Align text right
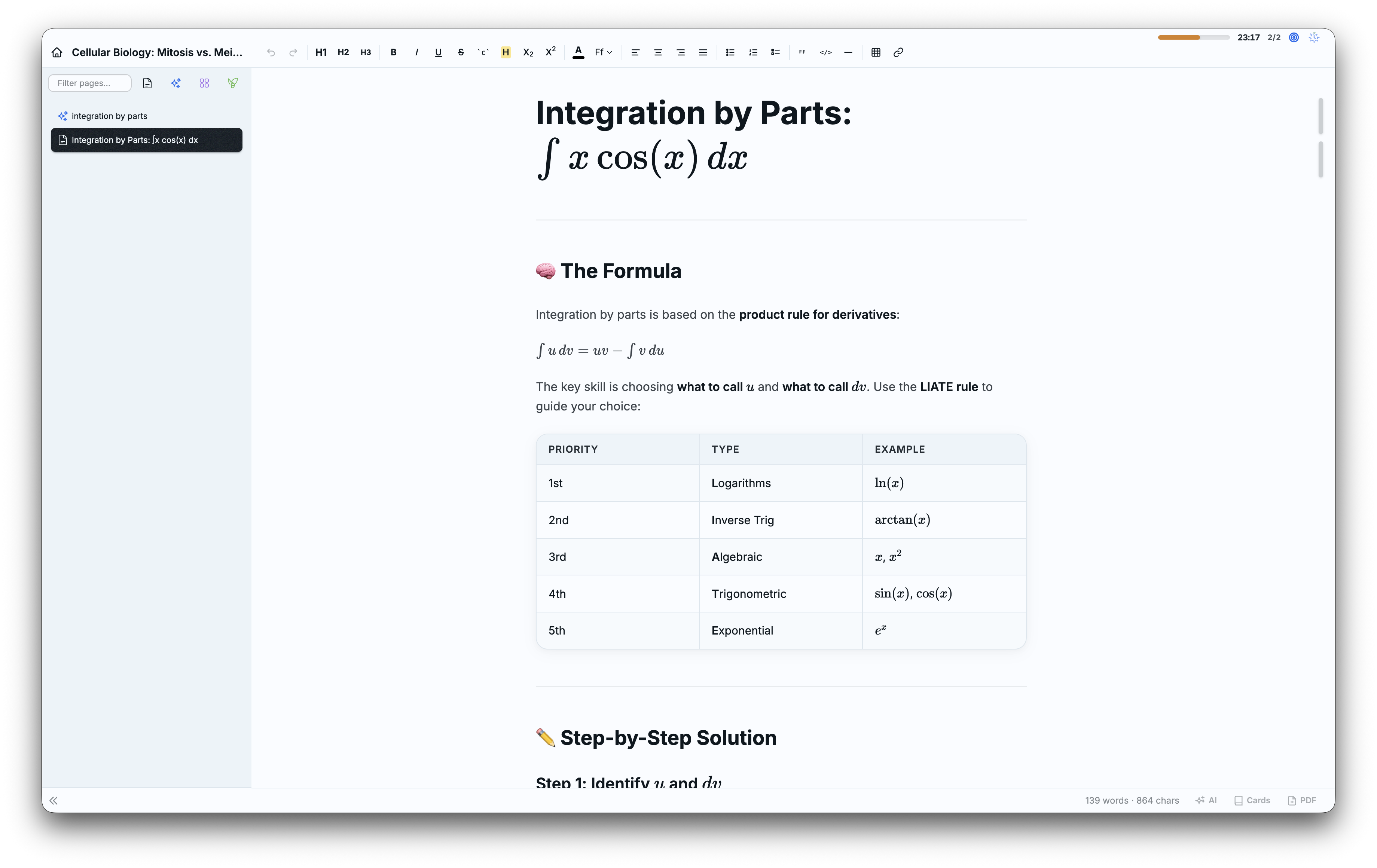The height and width of the screenshot is (868, 1377). point(681,52)
